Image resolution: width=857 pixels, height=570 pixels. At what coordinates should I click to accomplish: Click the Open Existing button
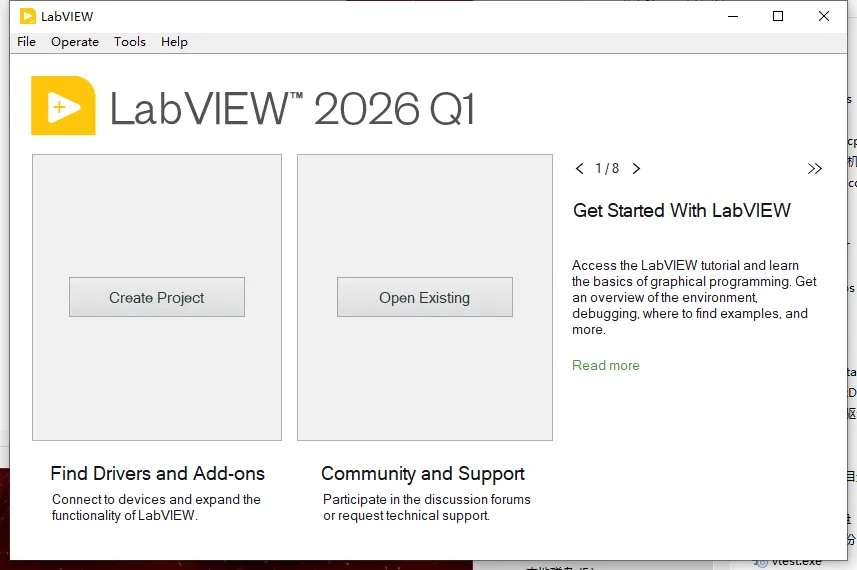pyautogui.click(x=425, y=297)
